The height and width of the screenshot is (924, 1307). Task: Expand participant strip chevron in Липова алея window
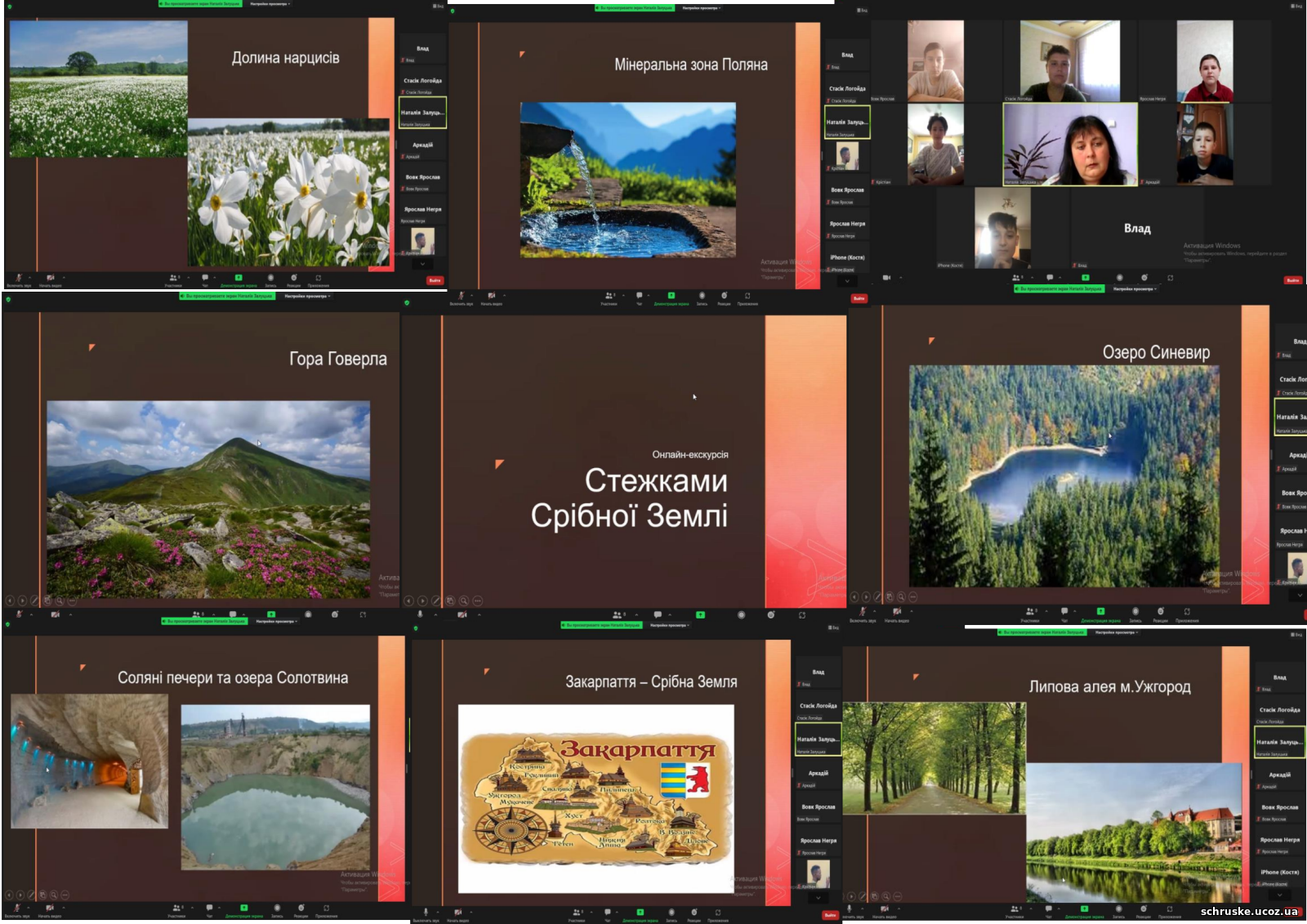click(x=1279, y=895)
